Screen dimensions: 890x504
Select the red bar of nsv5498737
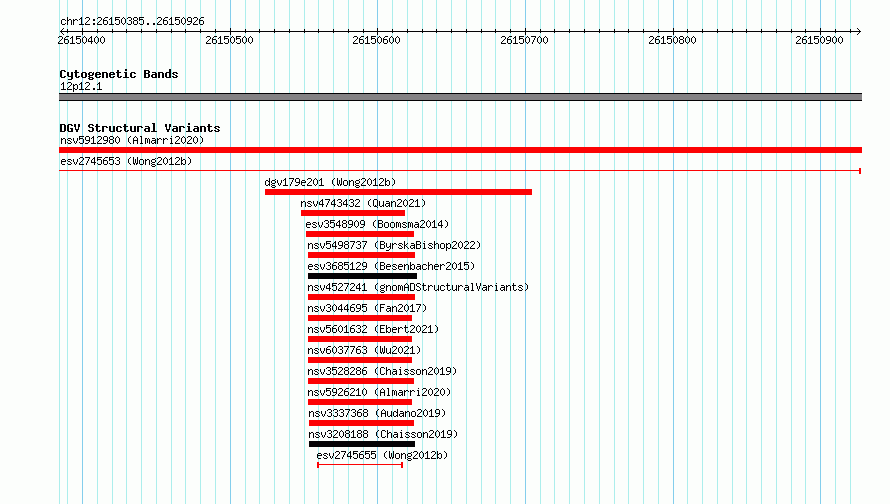(x=362, y=255)
